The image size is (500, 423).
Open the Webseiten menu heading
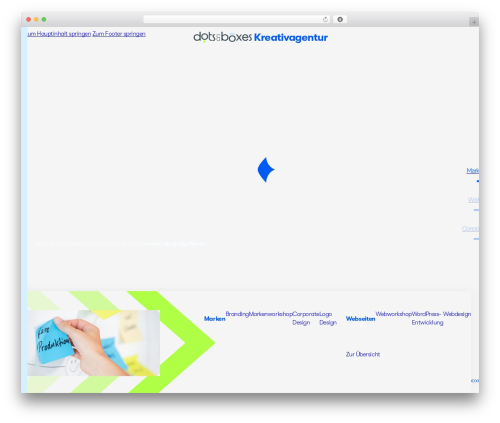point(360,319)
